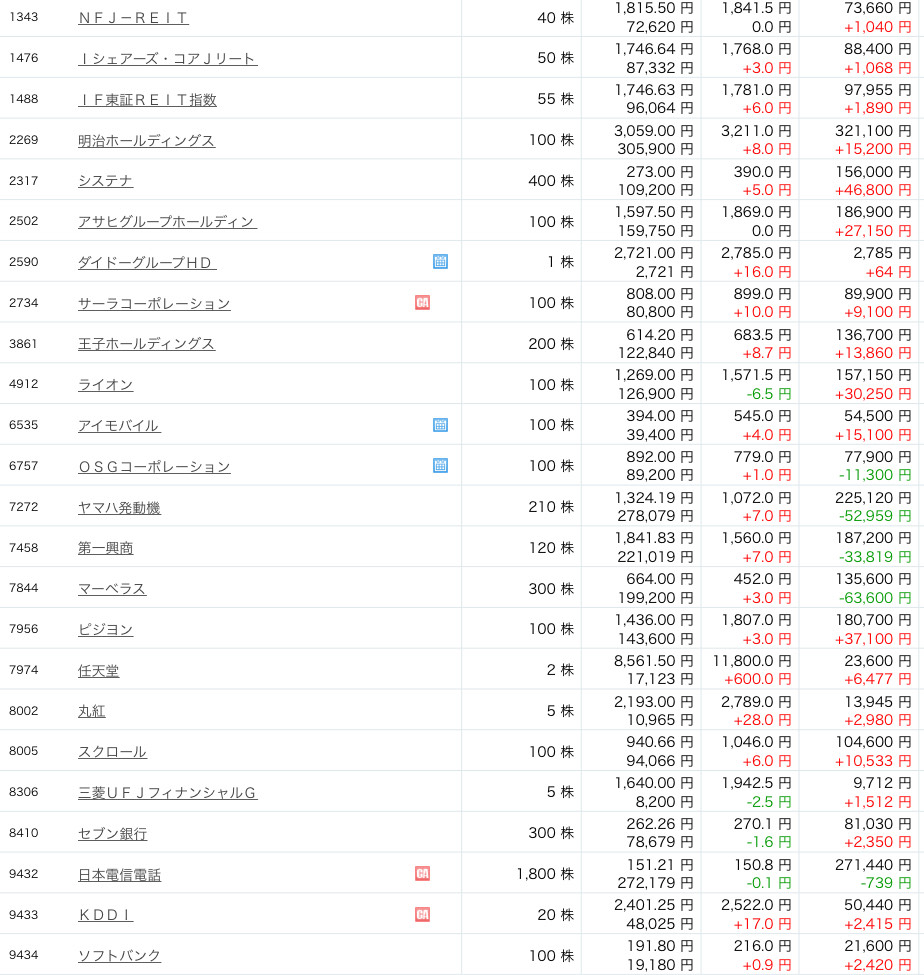Image resolution: width=924 pixels, height=975 pixels.
Task: Click ソフトバンク valuation 21,600 円
Action: [878, 946]
